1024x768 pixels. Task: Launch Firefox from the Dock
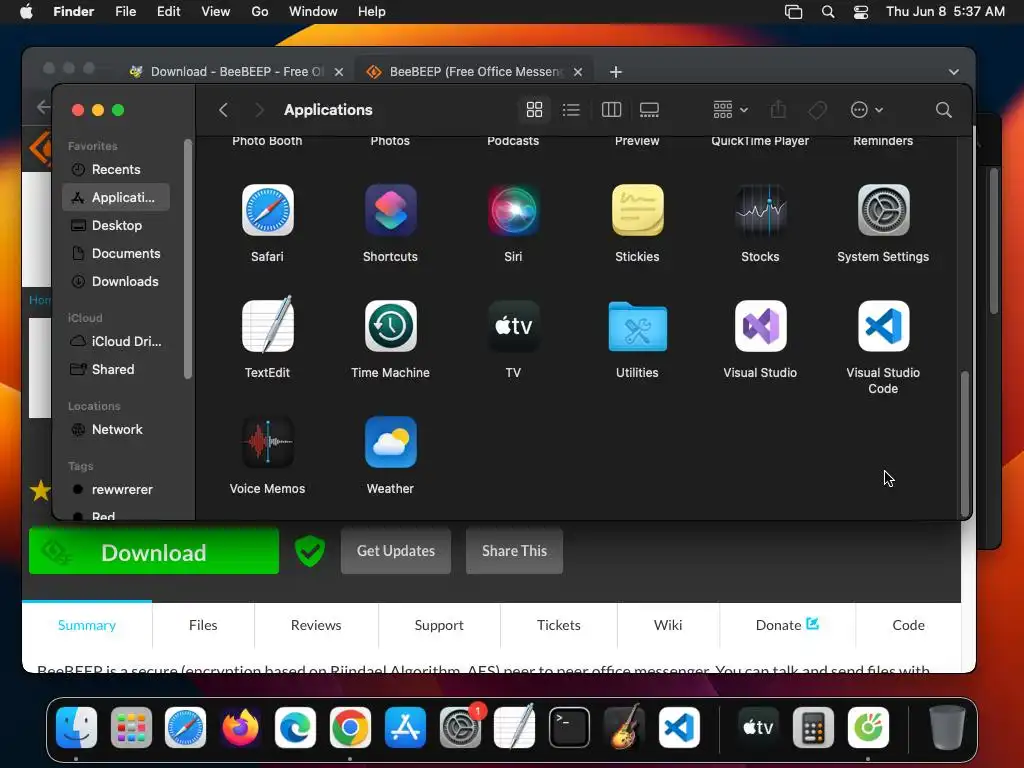tap(240, 728)
